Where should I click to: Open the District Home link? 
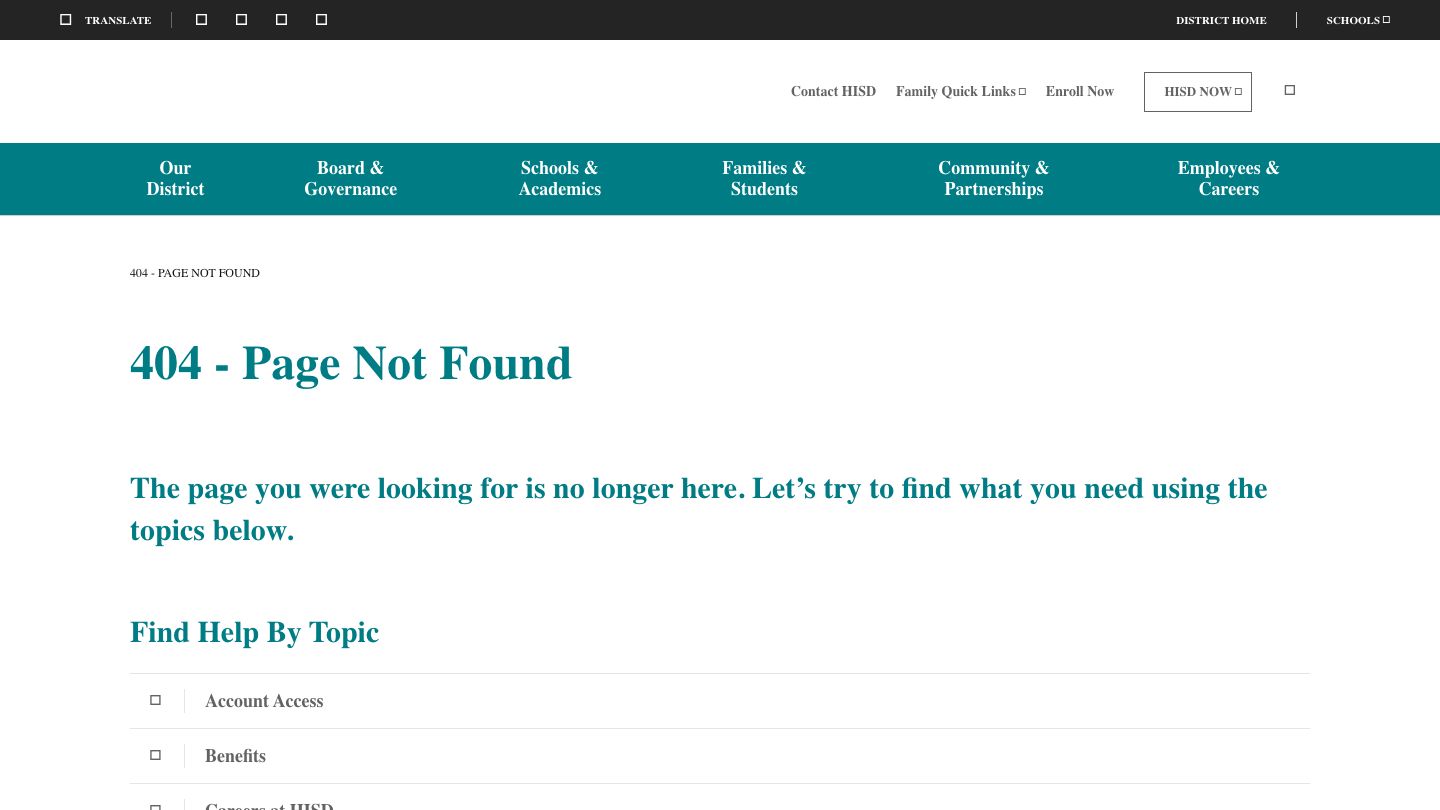coord(1221,20)
